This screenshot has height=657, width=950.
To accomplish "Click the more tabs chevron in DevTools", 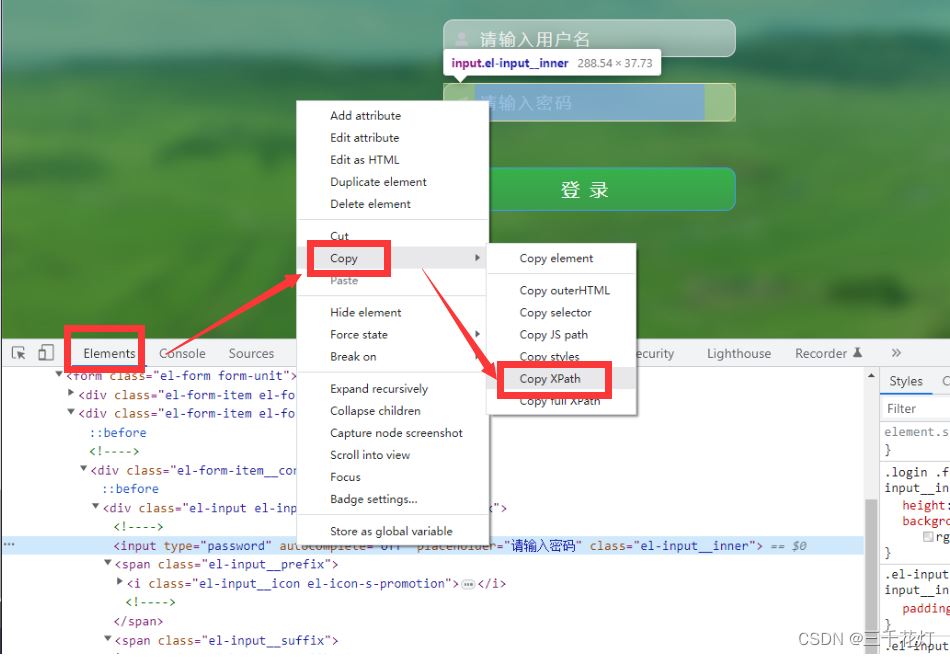I will point(895,353).
